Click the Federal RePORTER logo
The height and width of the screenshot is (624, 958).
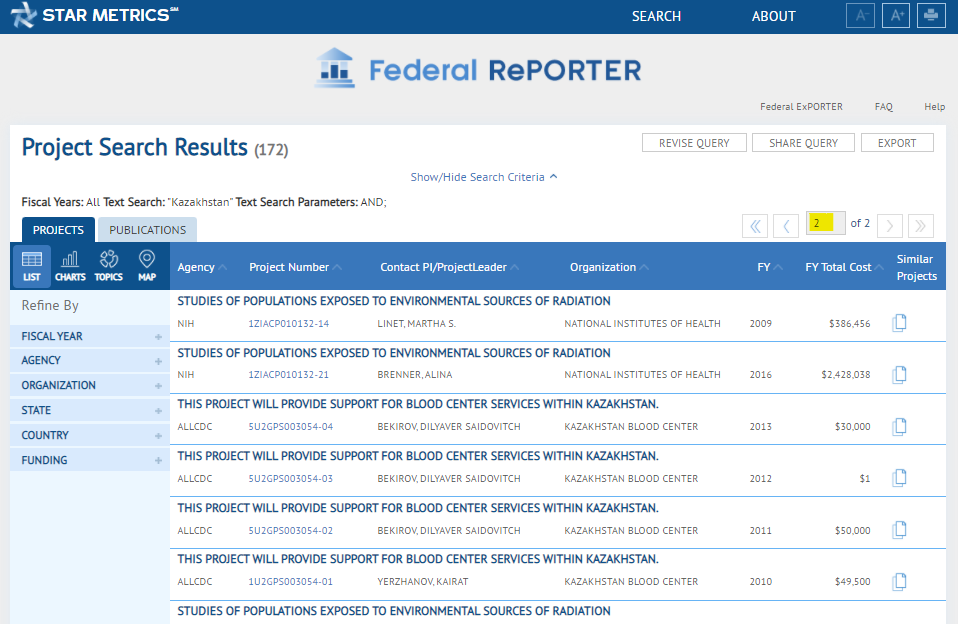pyautogui.click(x=478, y=69)
